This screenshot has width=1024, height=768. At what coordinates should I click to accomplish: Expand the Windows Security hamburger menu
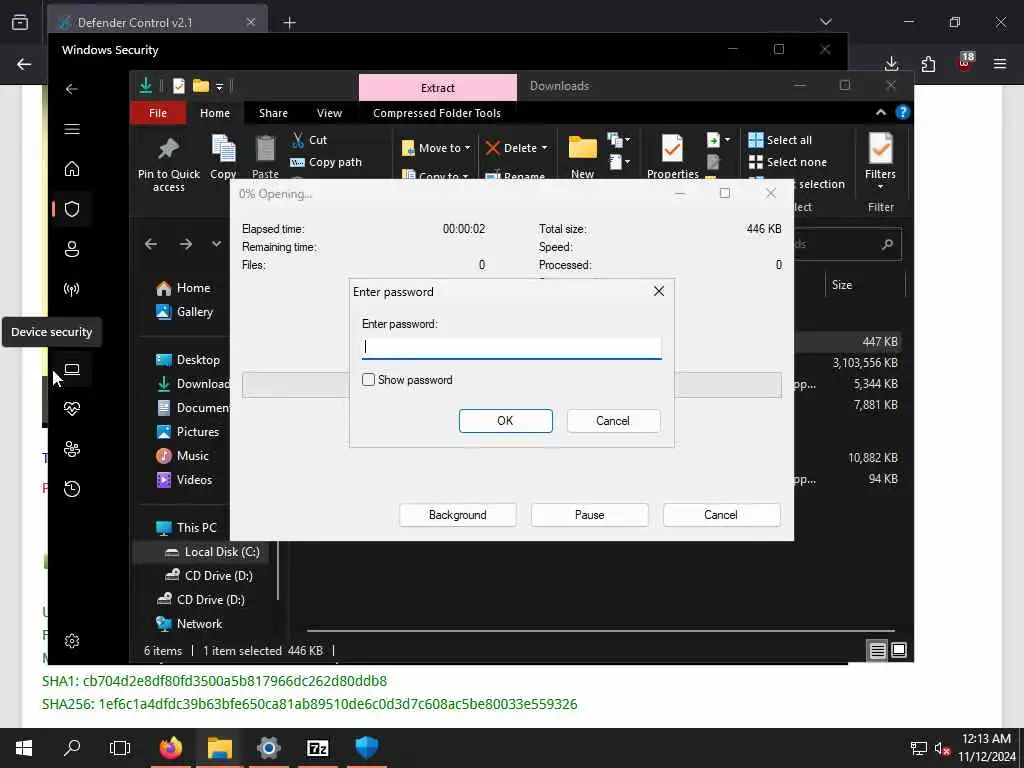pos(72,129)
